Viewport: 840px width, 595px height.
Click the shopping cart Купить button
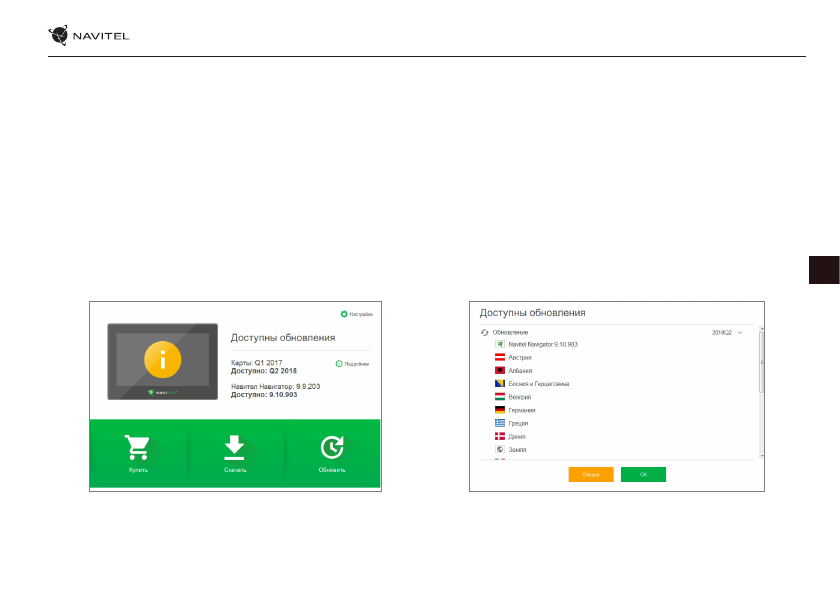138,453
